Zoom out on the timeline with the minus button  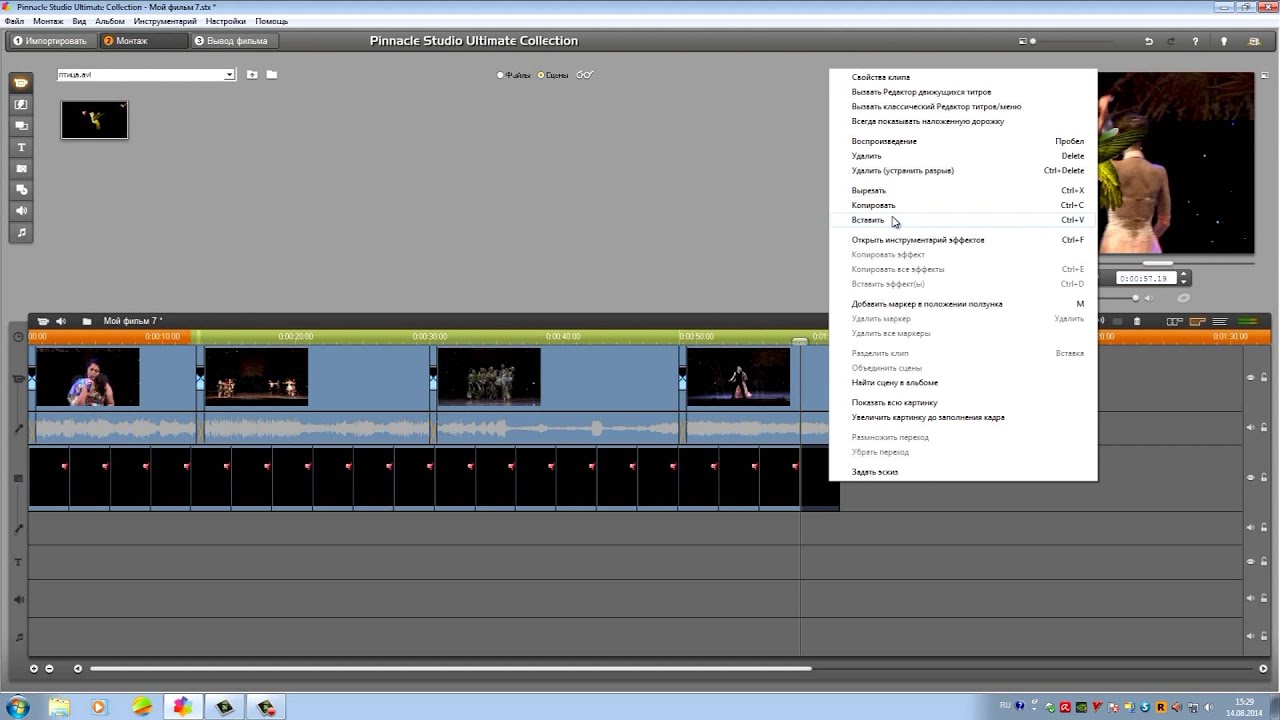tap(49, 668)
